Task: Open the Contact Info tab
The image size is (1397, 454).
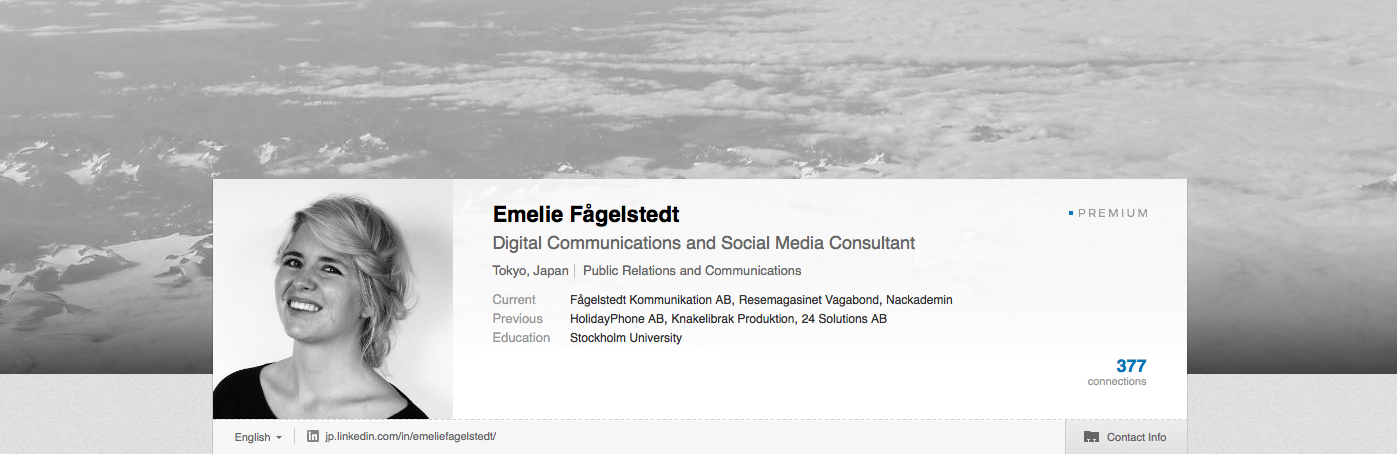Action: [x=1126, y=437]
